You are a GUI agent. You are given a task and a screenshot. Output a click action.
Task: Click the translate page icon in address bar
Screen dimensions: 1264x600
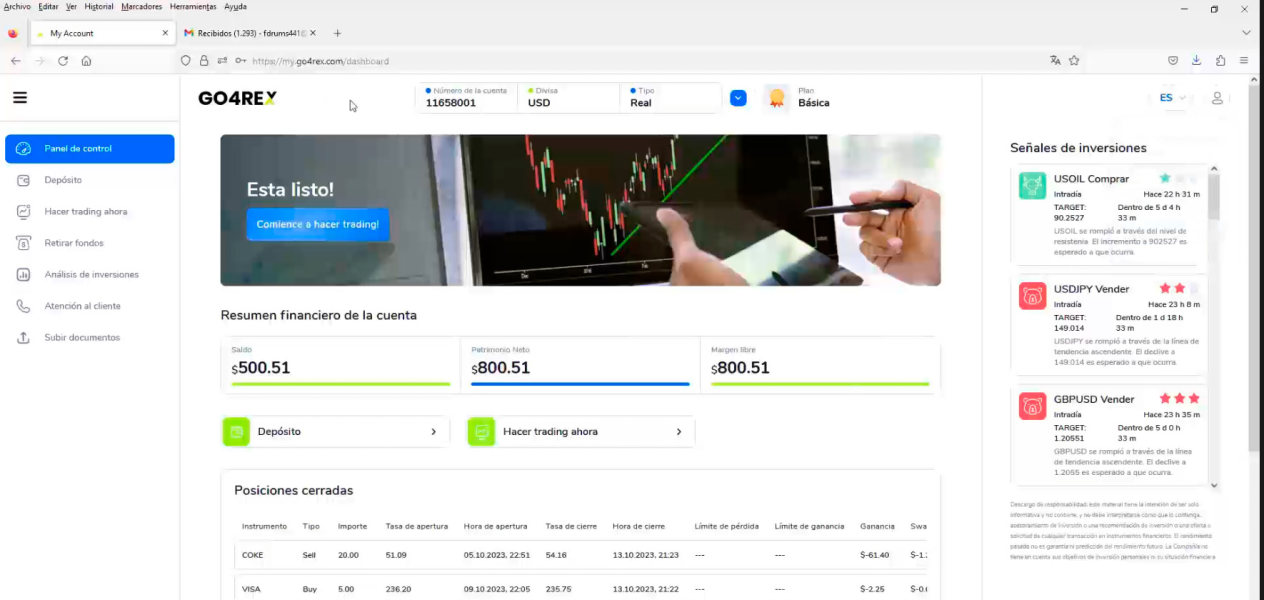[1055, 61]
